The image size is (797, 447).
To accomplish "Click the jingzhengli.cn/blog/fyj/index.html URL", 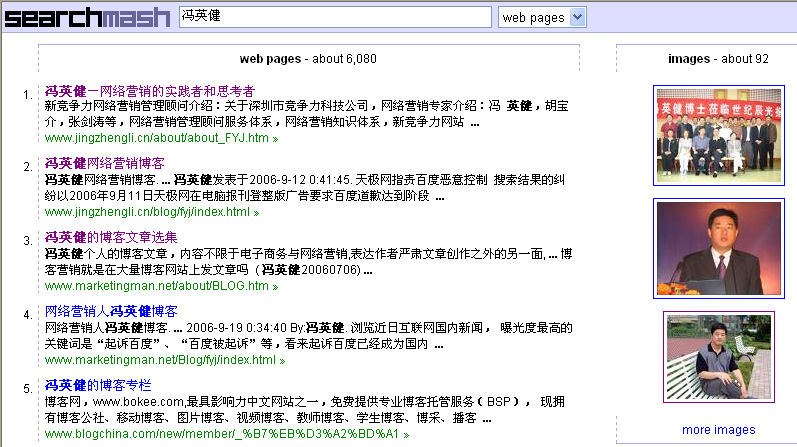I will pyautogui.click(x=147, y=212).
